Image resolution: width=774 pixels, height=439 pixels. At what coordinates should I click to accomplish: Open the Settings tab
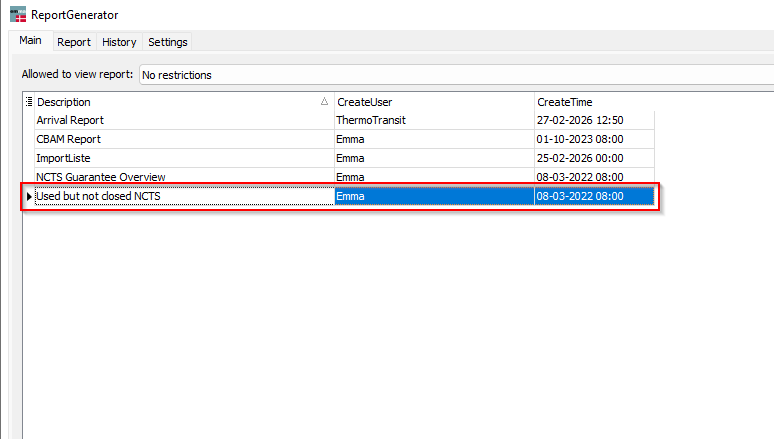point(167,42)
